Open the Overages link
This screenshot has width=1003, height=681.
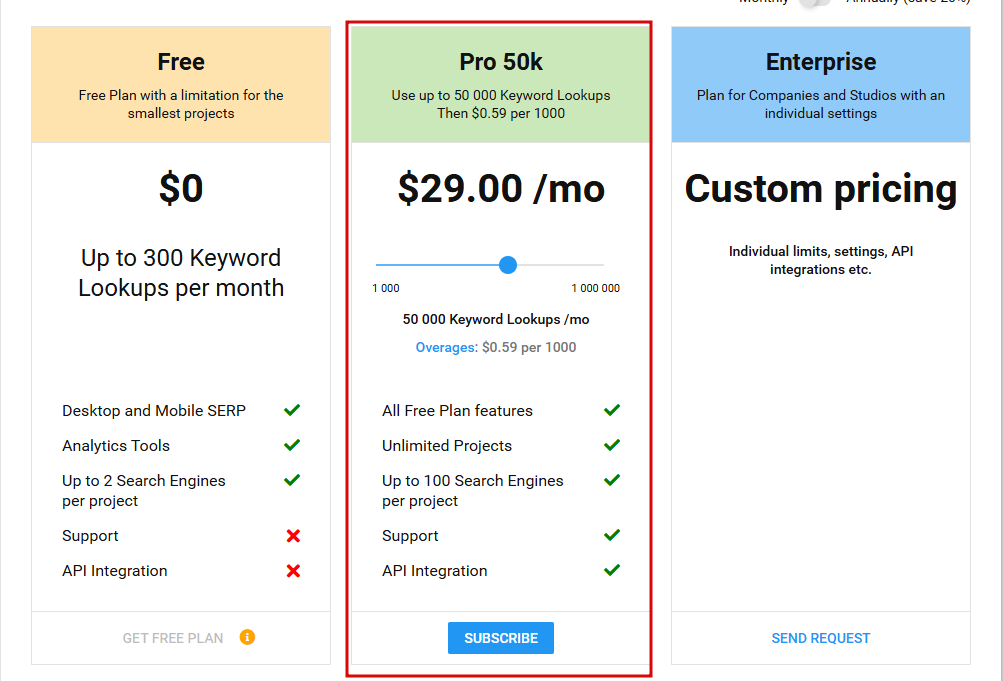446,347
